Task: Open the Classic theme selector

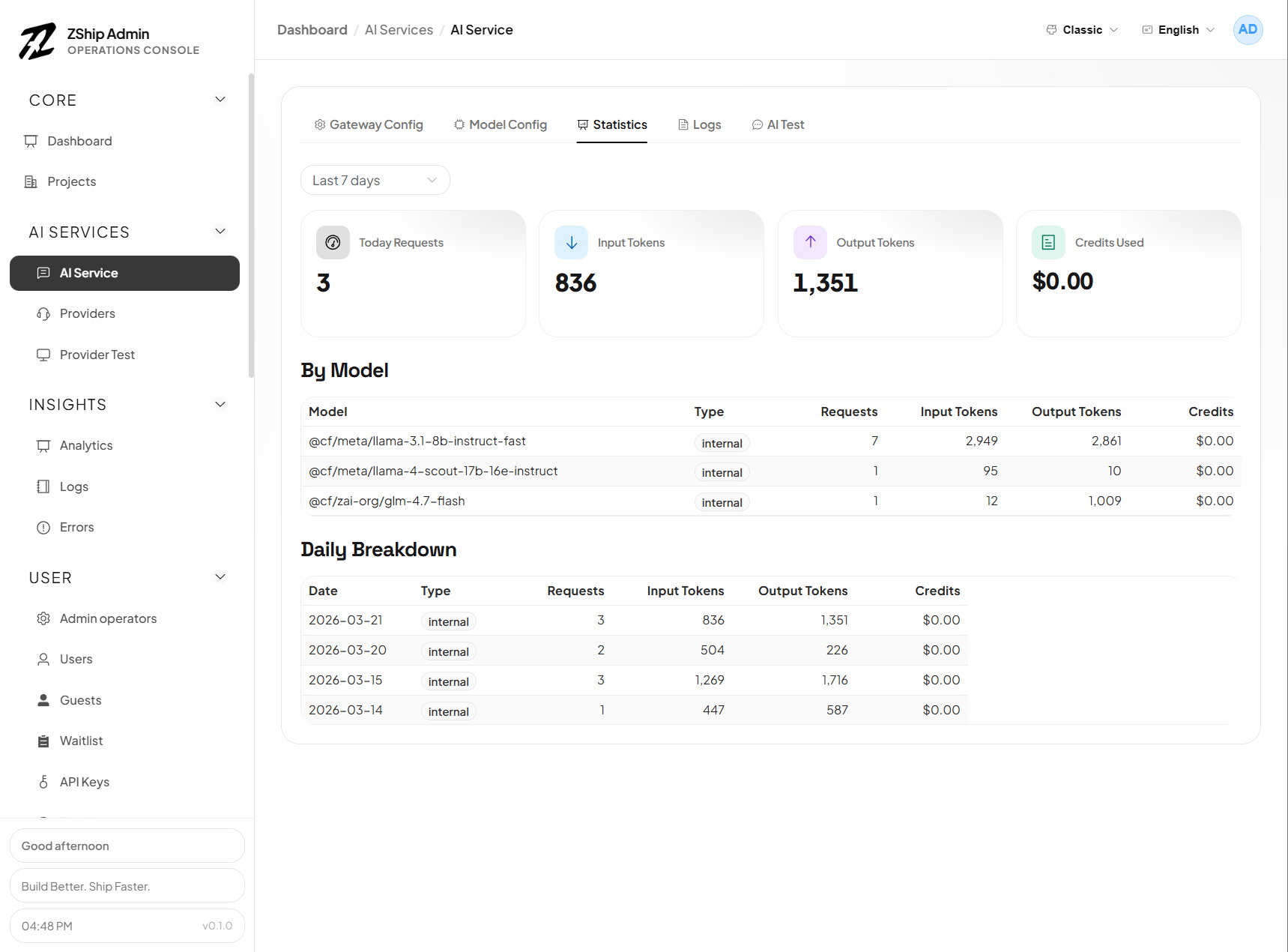Action: point(1081,29)
